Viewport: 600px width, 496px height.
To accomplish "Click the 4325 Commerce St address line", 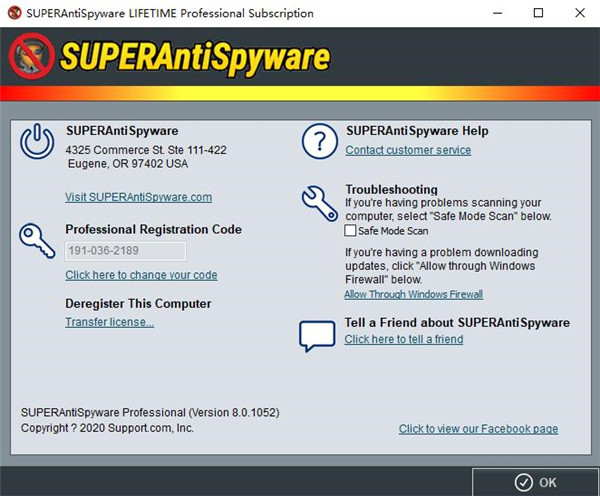I will pos(146,150).
